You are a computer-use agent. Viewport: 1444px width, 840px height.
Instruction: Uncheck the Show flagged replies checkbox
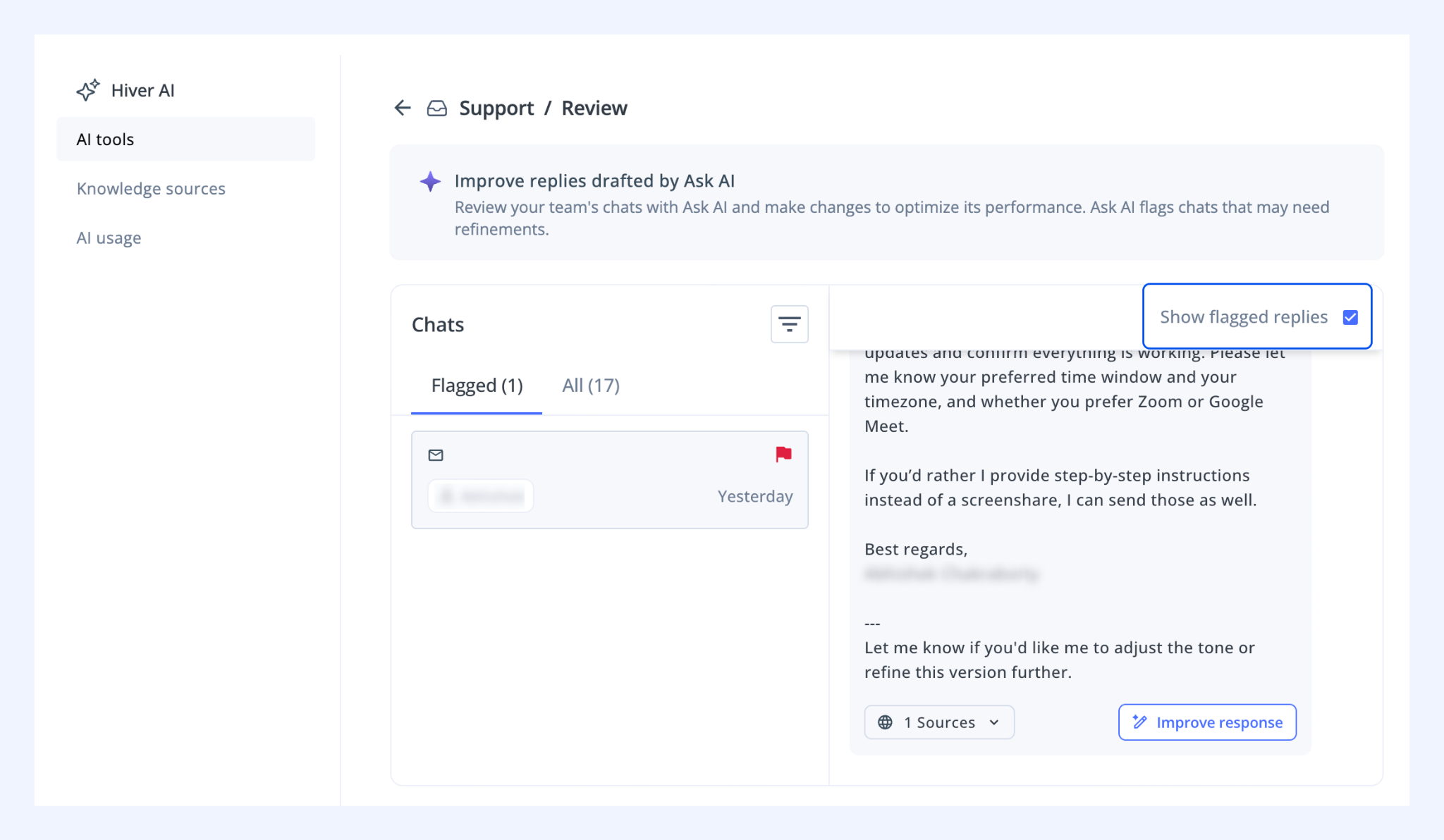[1350, 317]
